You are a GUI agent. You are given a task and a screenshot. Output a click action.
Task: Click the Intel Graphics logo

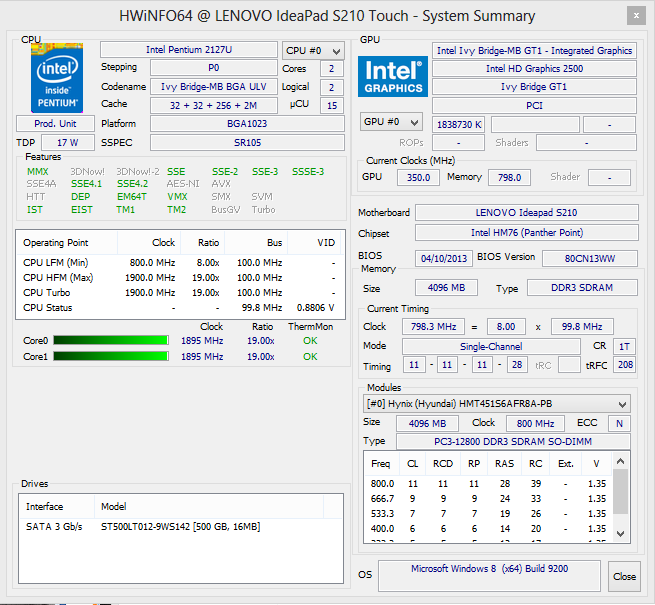tap(393, 76)
